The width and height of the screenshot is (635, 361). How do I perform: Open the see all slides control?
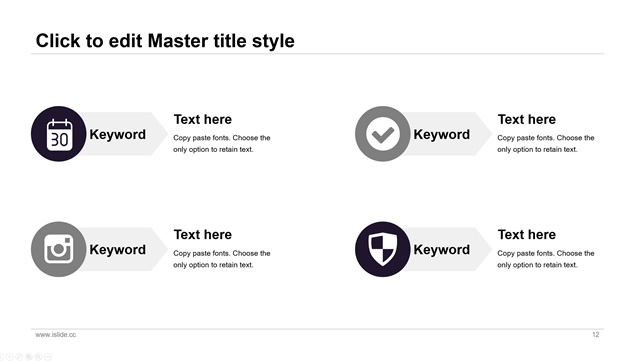click(x=29, y=357)
